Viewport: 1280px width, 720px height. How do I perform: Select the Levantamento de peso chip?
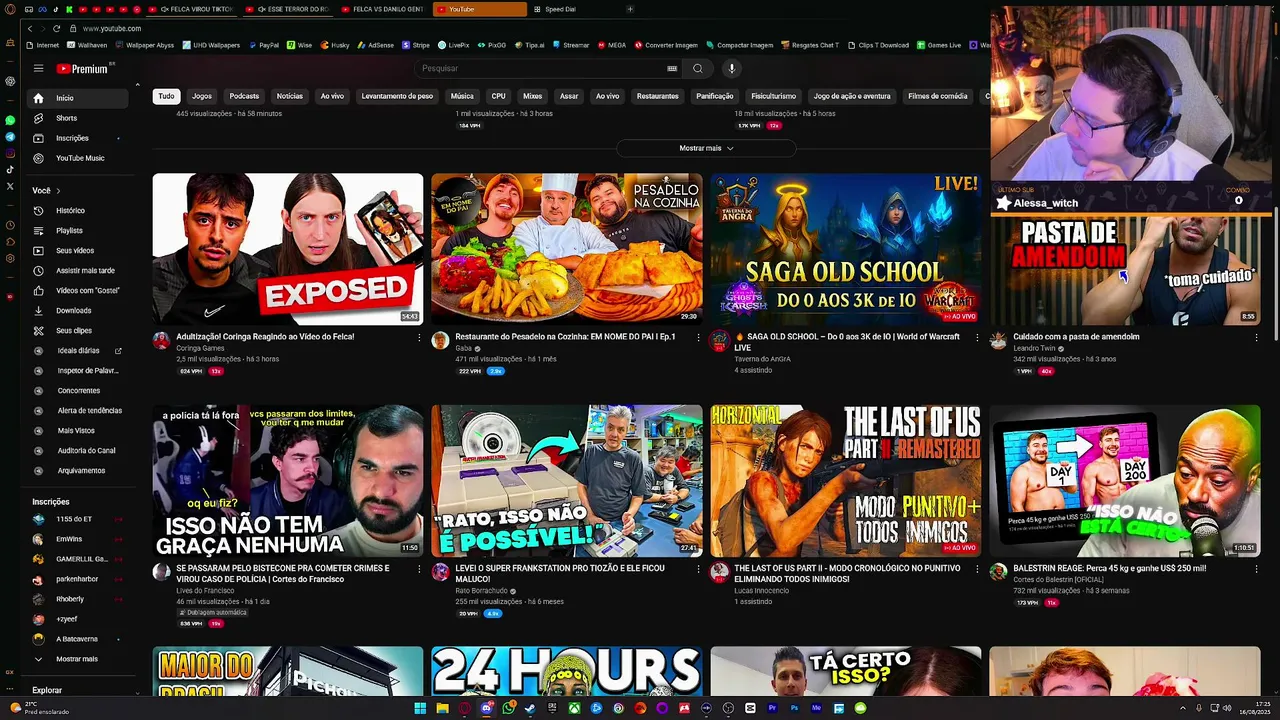[x=397, y=96]
